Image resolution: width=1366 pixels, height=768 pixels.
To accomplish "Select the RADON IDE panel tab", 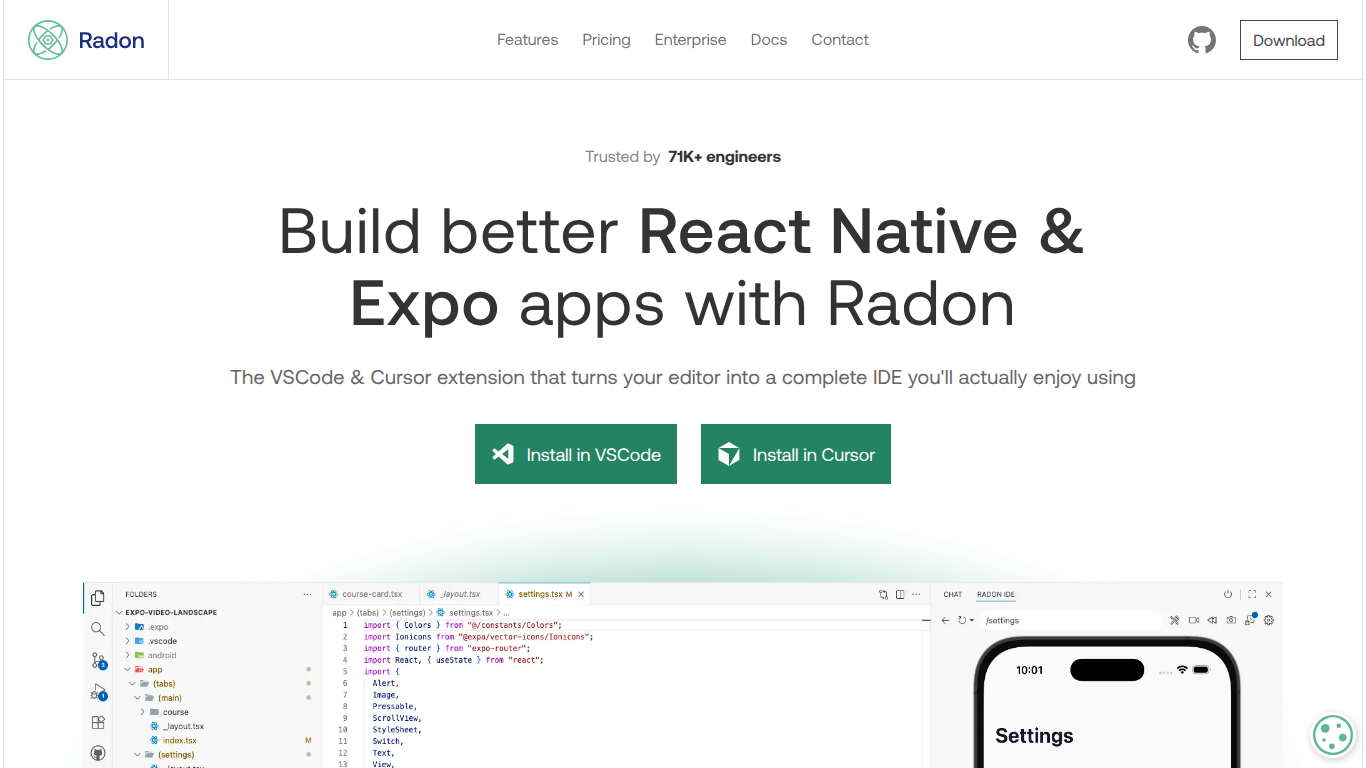I will click(996, 594).
